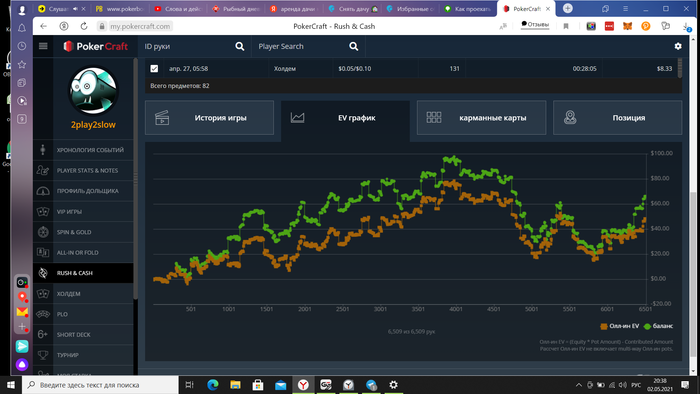Open Short Deck section
700x394 pixels.
pyautogui.click(x=83, y=335)
